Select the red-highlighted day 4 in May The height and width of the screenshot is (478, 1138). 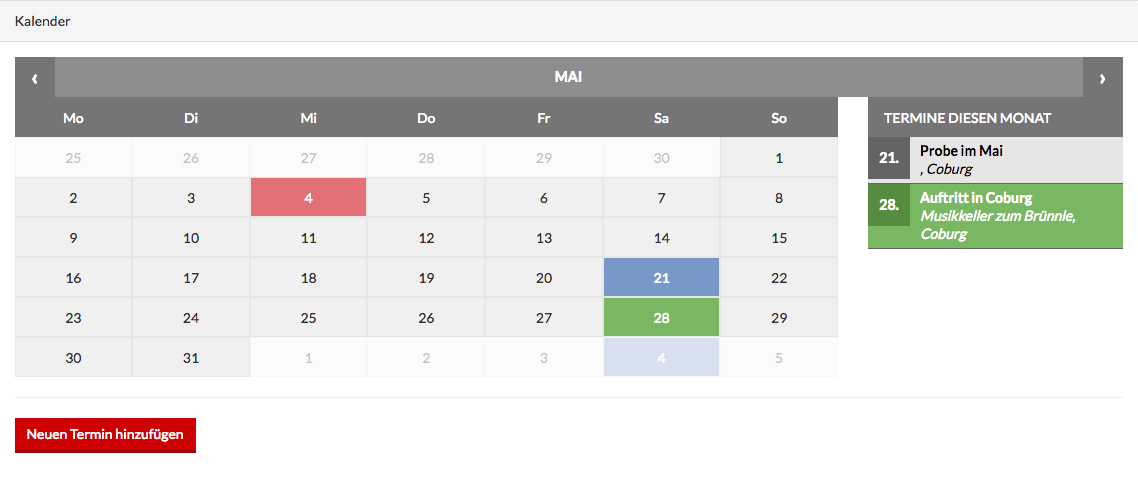tap(308, 198)
